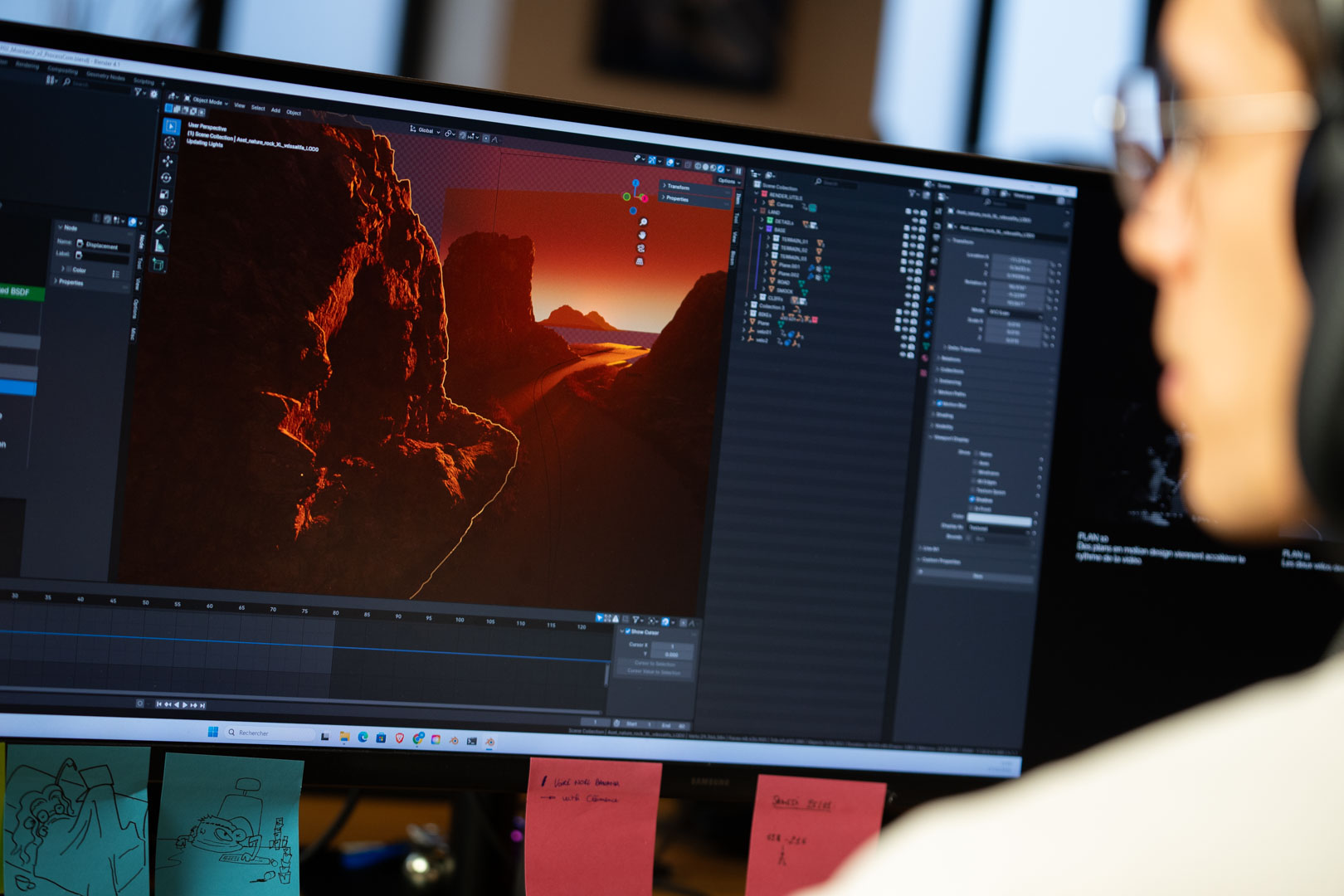Select the Annotate tool in viewport toolbar
This screenshot has height=896, width=1344.
pyautogui.click(x=161, y=229)
